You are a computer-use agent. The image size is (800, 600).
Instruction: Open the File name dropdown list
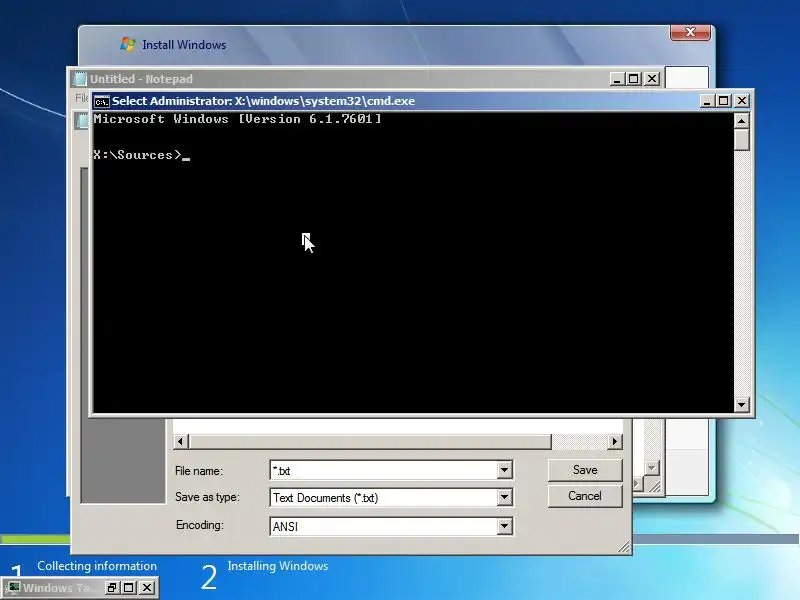pyautogui.click(x=505, y=470)
